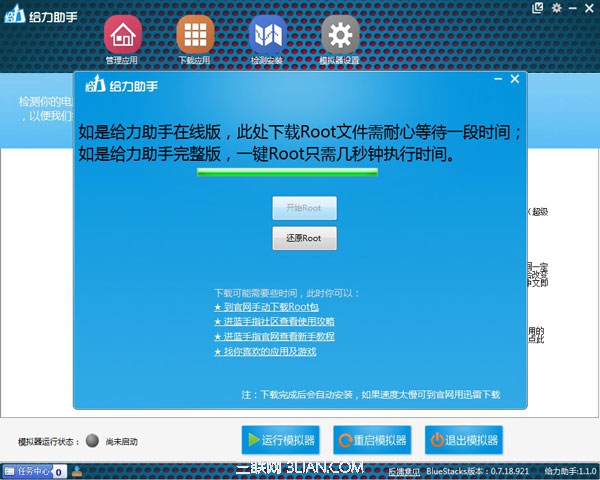Image resolution: width=600 pixels, height=480 pixels.
Task: Click 重启模拟器 button
Action: coord(372,440)
